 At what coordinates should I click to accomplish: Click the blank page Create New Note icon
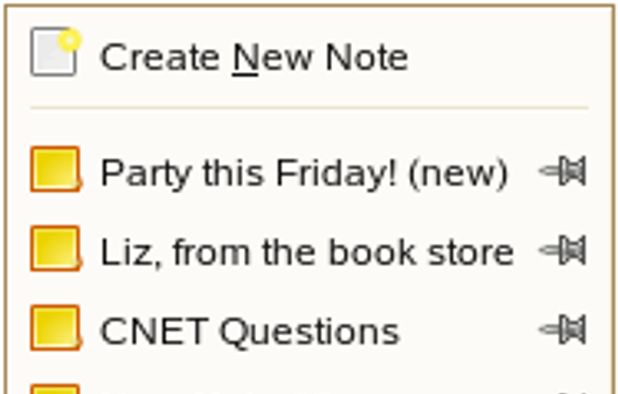tap(56, 52)
